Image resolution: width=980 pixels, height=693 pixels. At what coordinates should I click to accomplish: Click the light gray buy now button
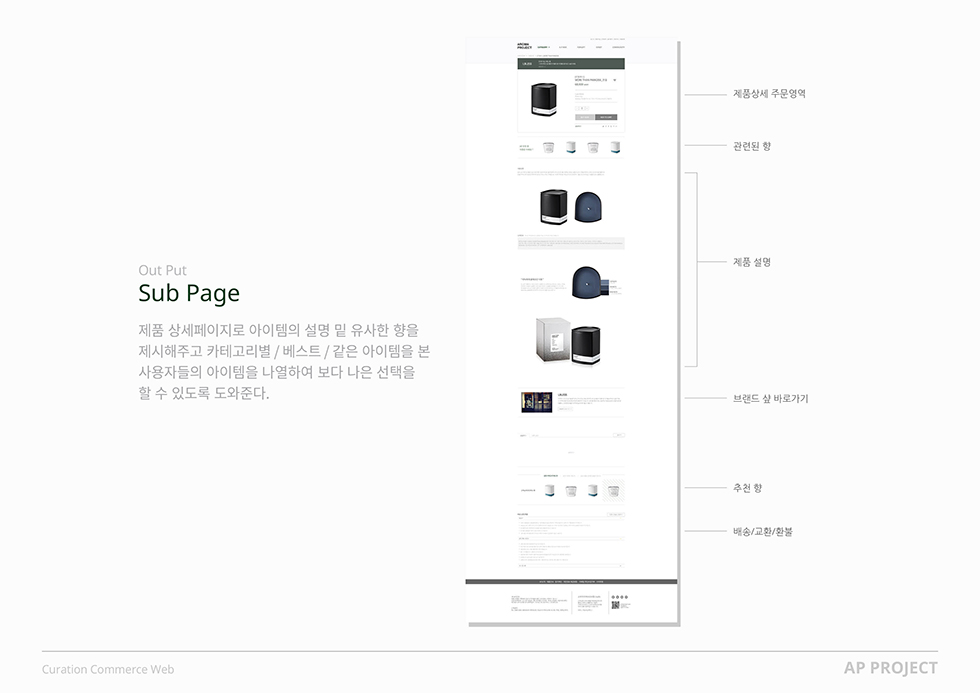pos(584,117)
